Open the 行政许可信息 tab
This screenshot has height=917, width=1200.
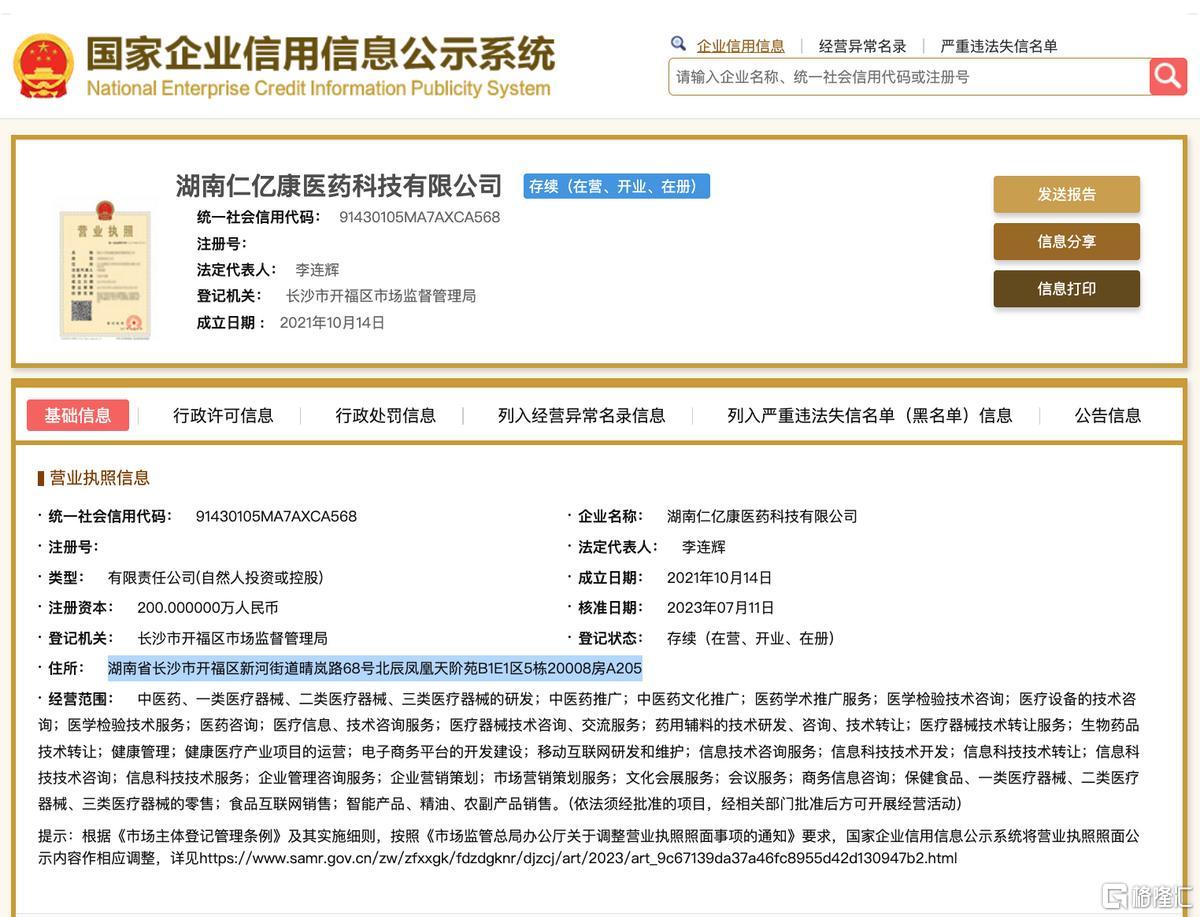223,415
